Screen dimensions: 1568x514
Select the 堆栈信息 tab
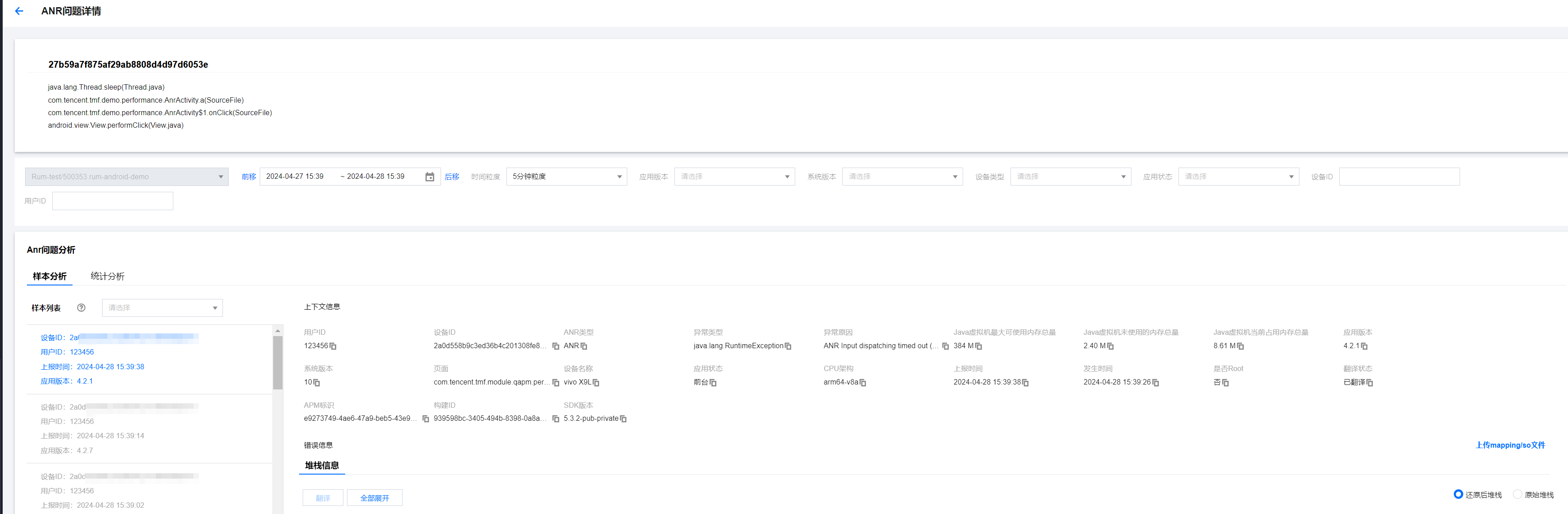(x=322, y=465)
